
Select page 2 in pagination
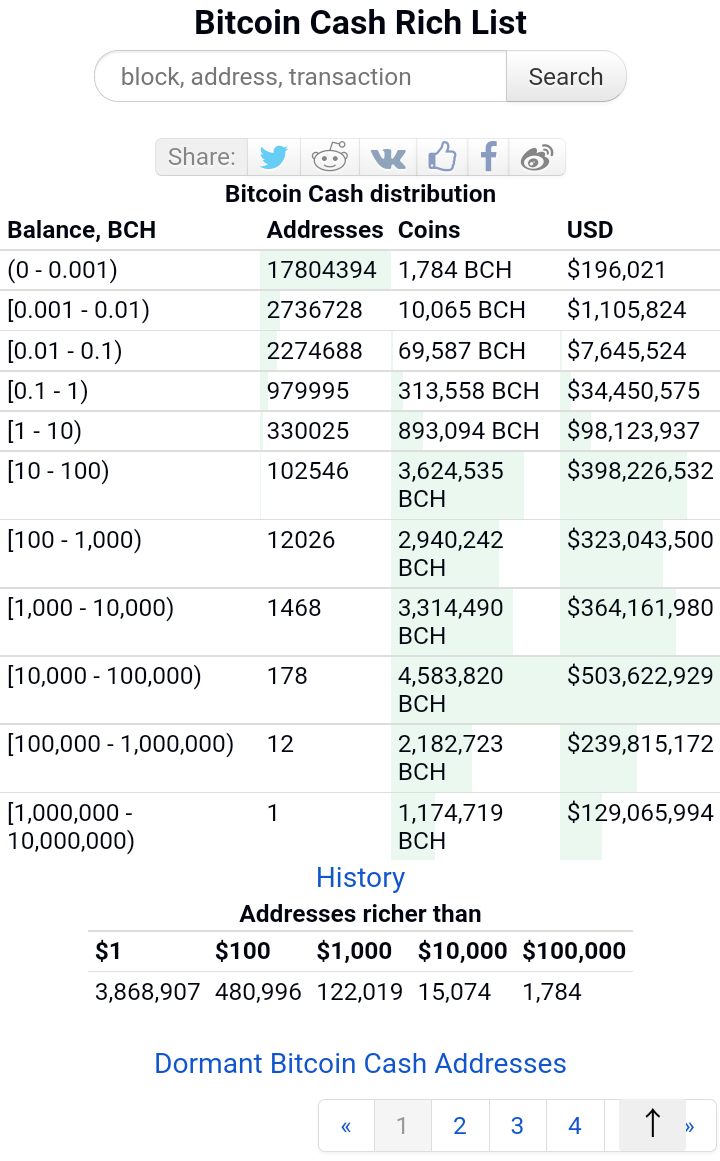(460, 1126)
